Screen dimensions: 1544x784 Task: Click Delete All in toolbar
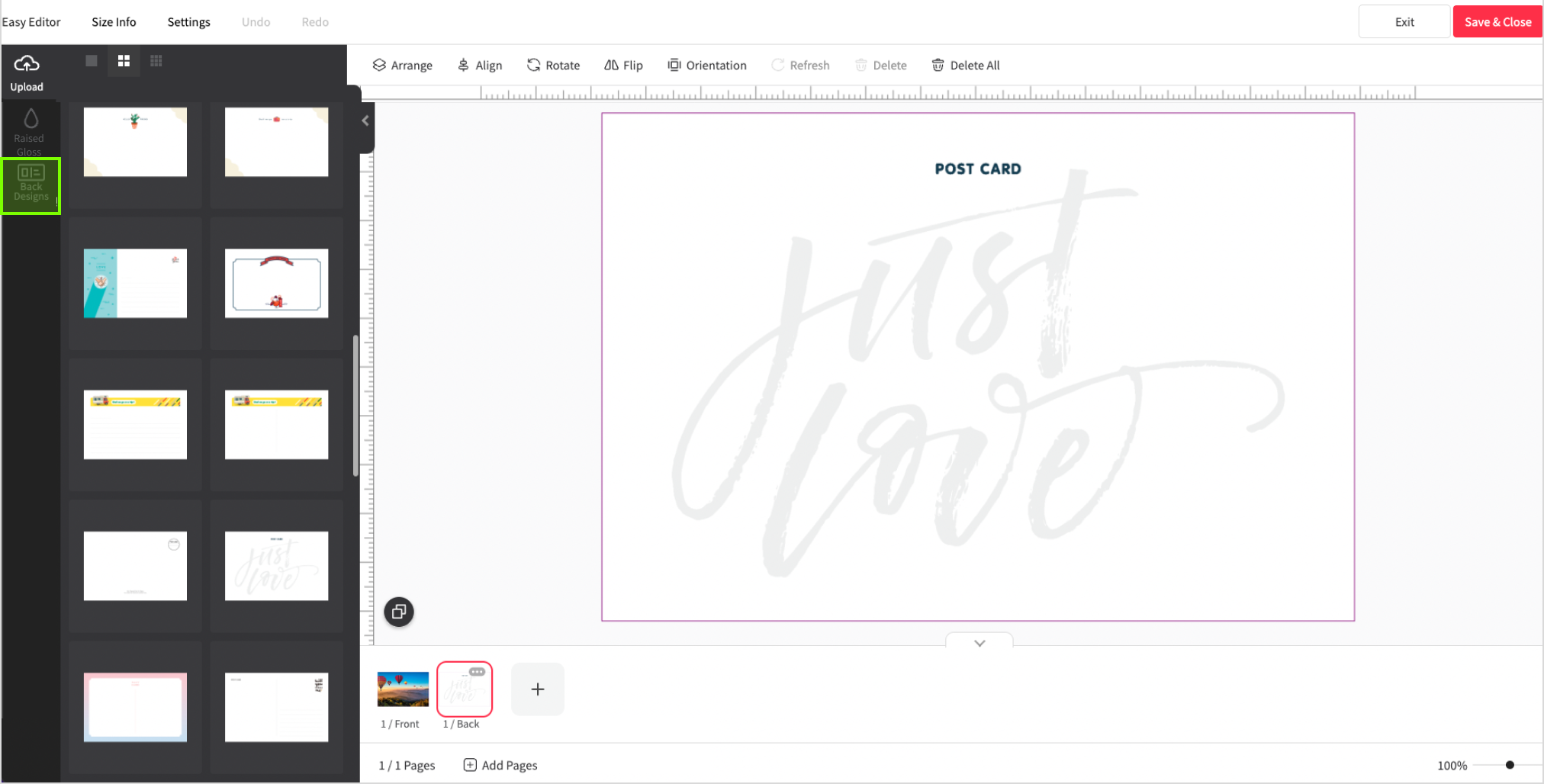click(x=966, y=66)
